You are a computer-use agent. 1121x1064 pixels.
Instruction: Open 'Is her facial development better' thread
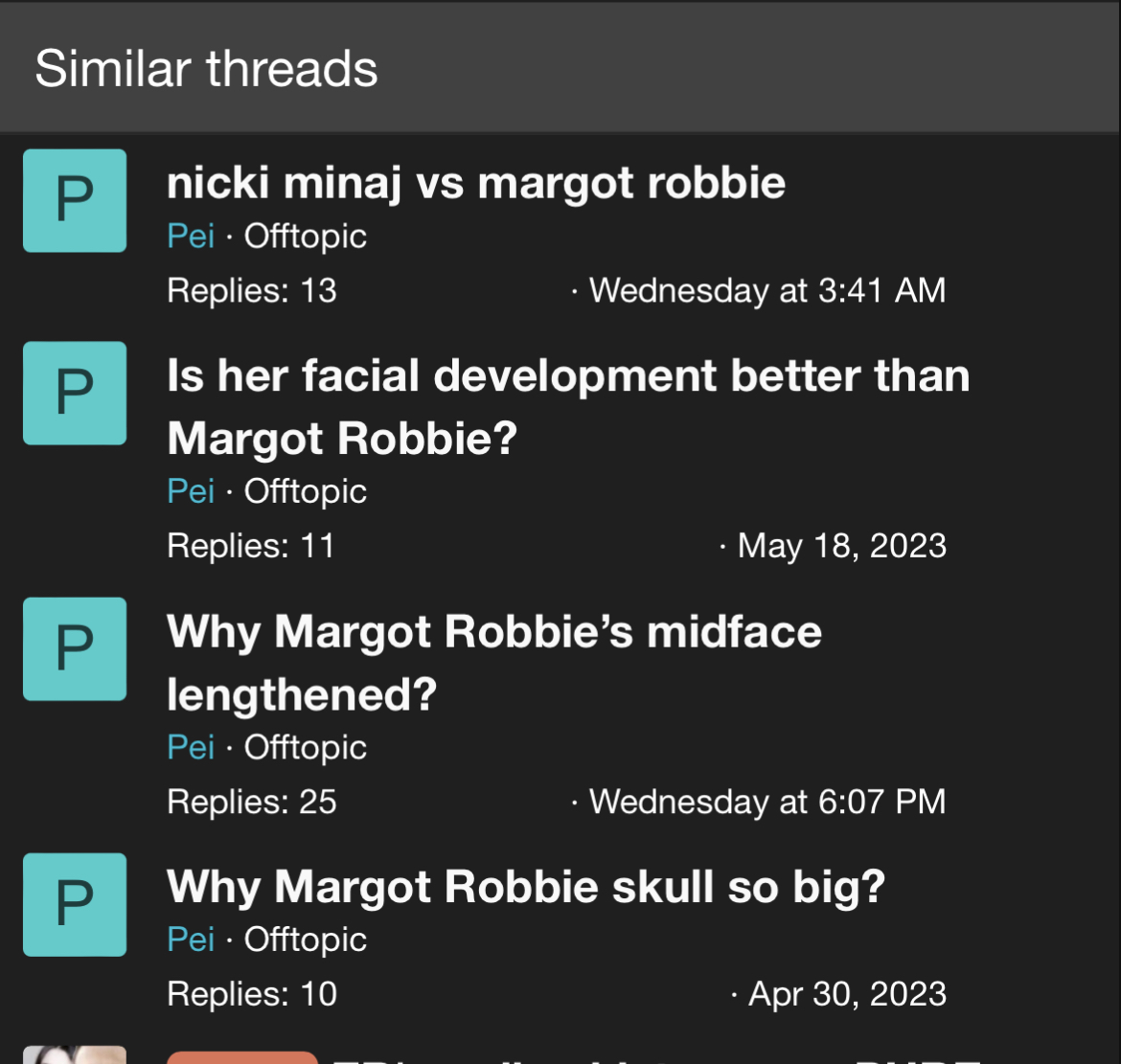568,407
